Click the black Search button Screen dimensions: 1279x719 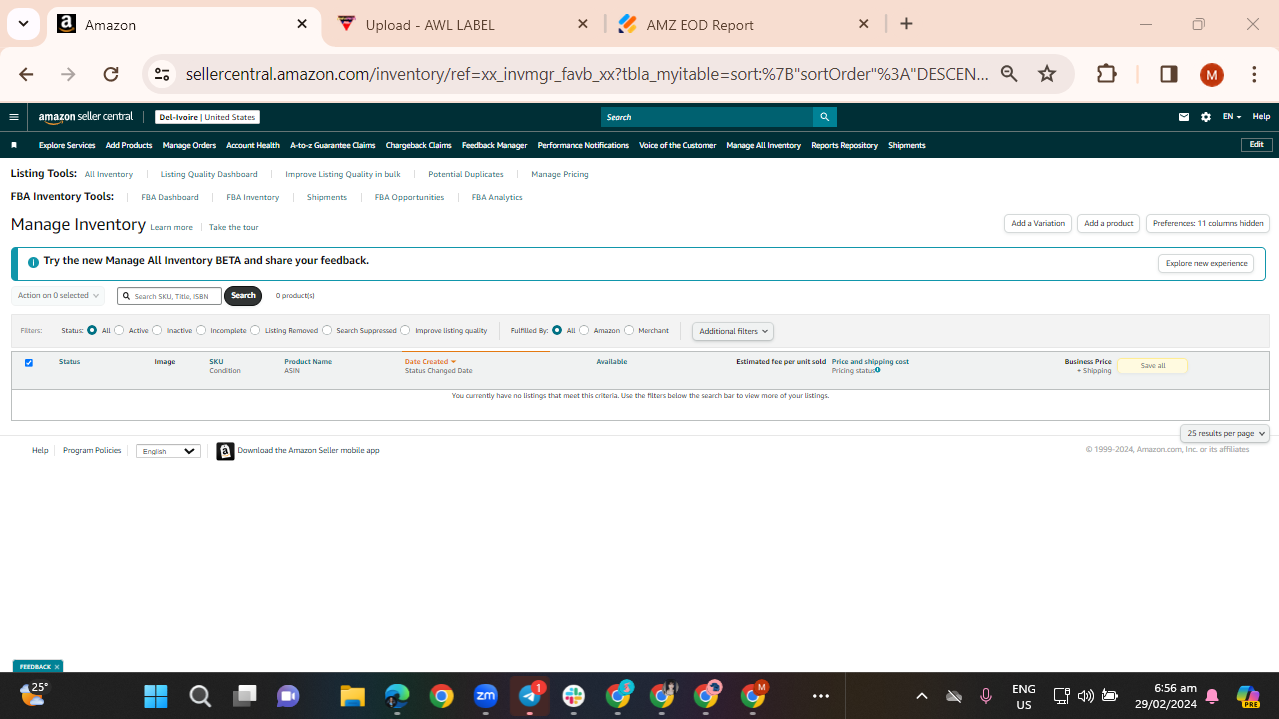pyautogui.click(x=243, y=296)
